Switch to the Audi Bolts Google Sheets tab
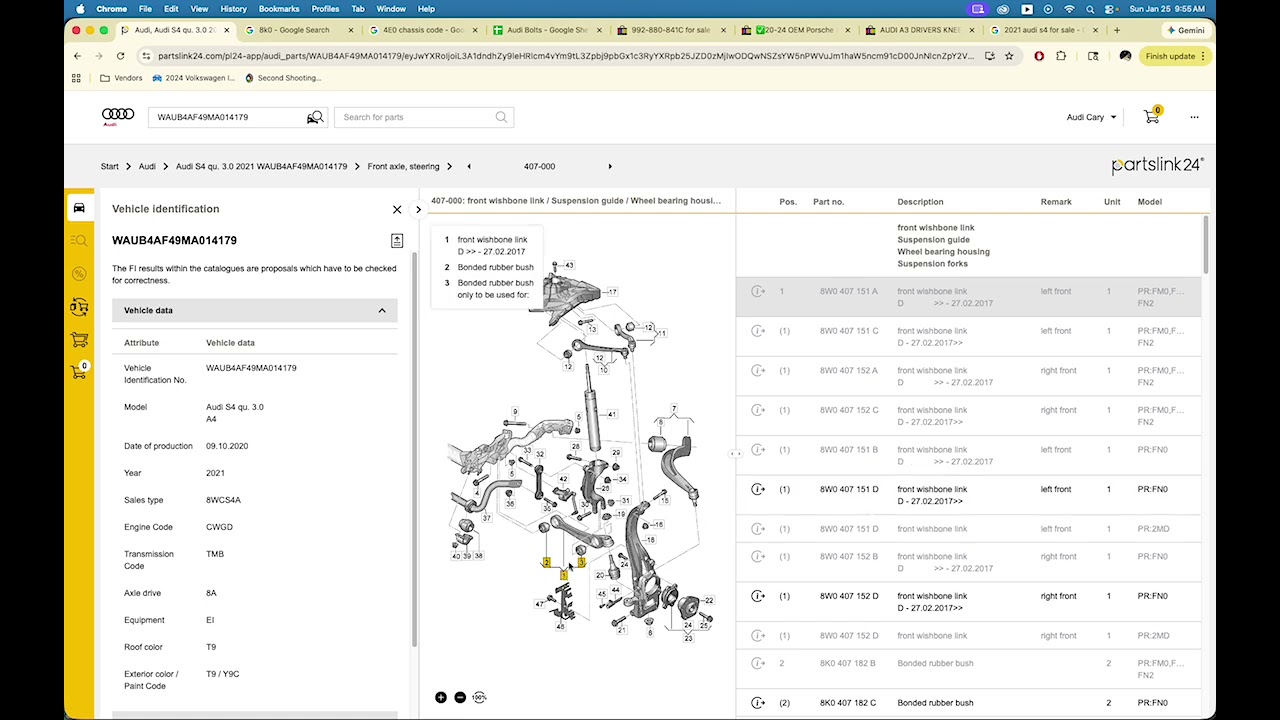1280x720 pixels. (x=546, y=30)
